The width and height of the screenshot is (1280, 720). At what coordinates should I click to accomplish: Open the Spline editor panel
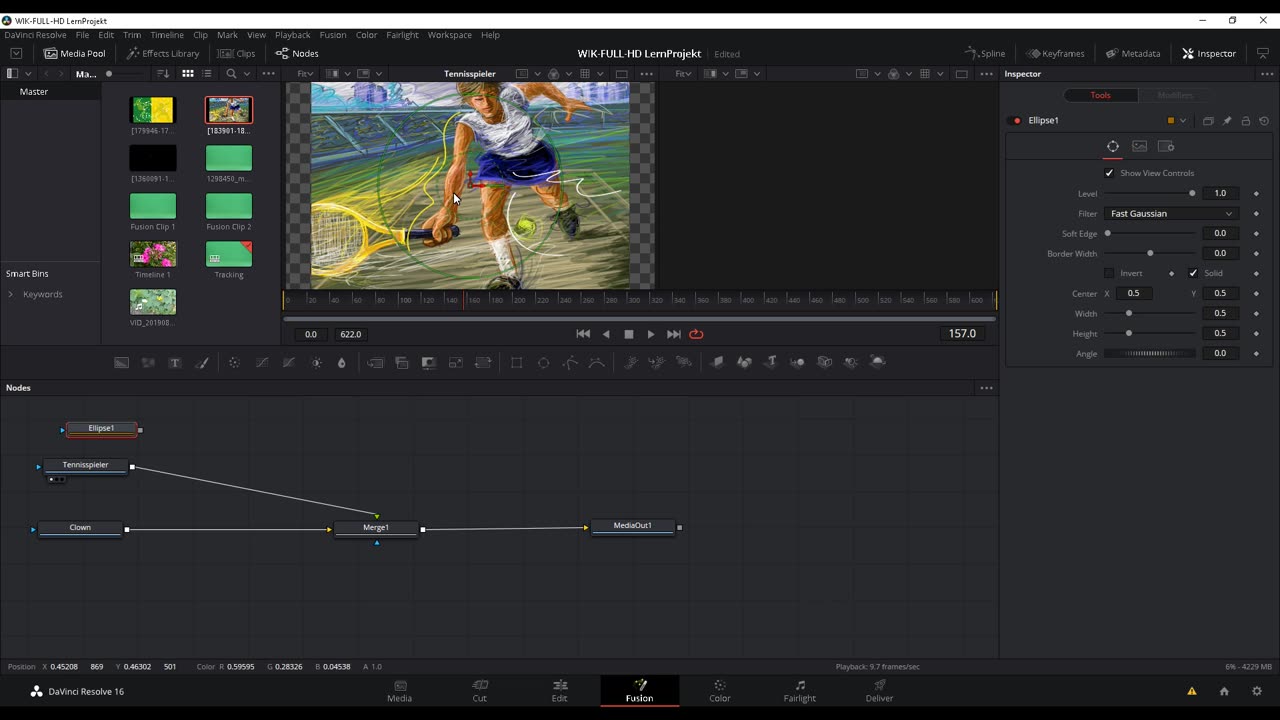click(985, 53)
